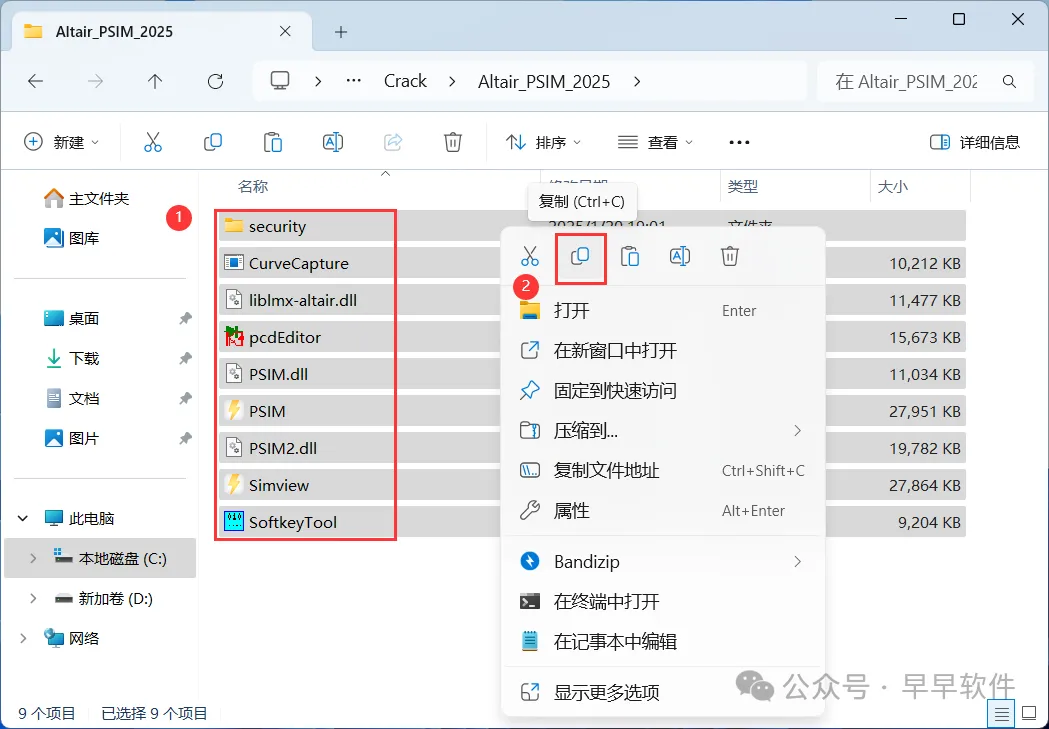The image size is (1049, 729).
Task: Sort by the 大小 column header
Action: coord(892,187)
